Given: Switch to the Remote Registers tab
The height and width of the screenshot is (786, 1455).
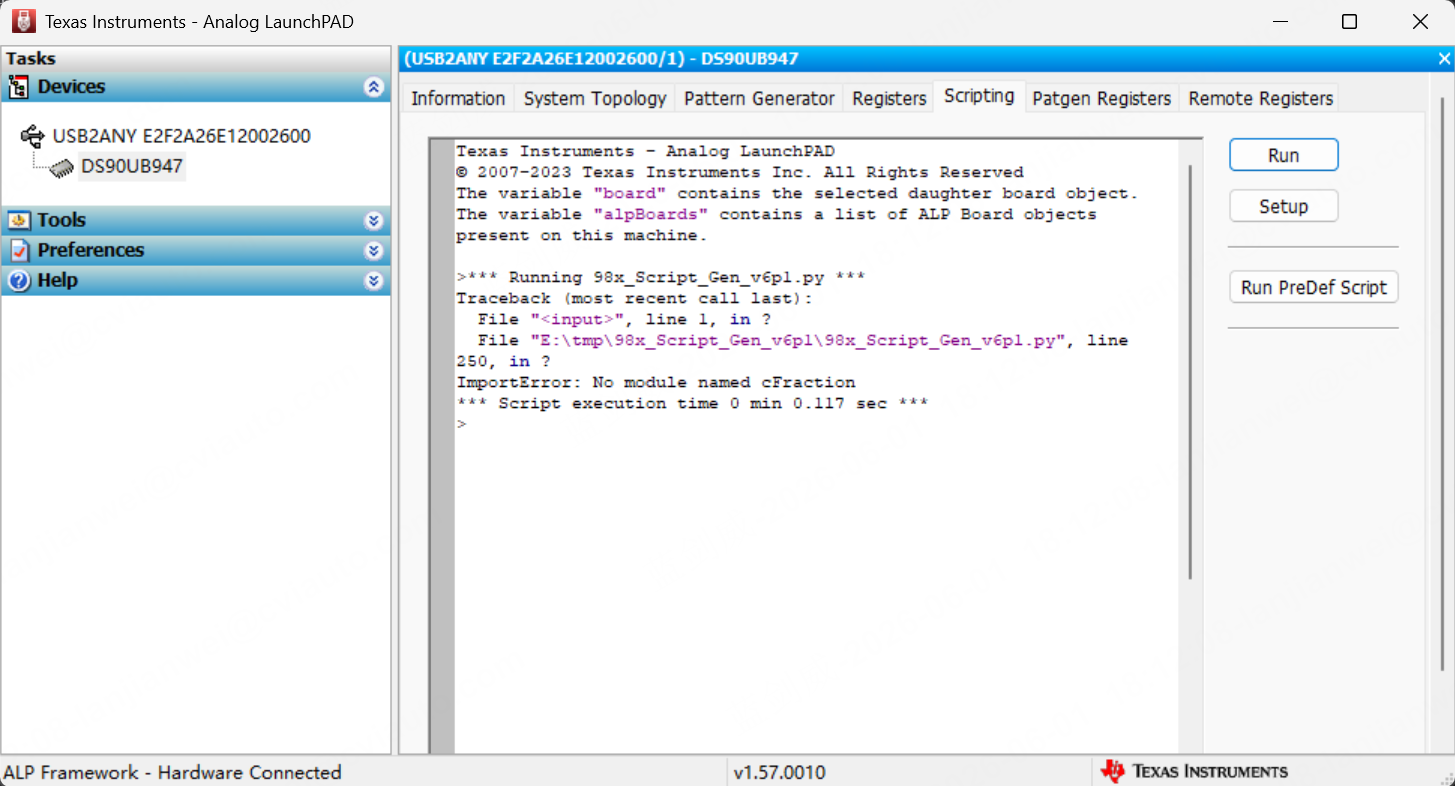Looking at the screenshot, I should coord(1260,98).
